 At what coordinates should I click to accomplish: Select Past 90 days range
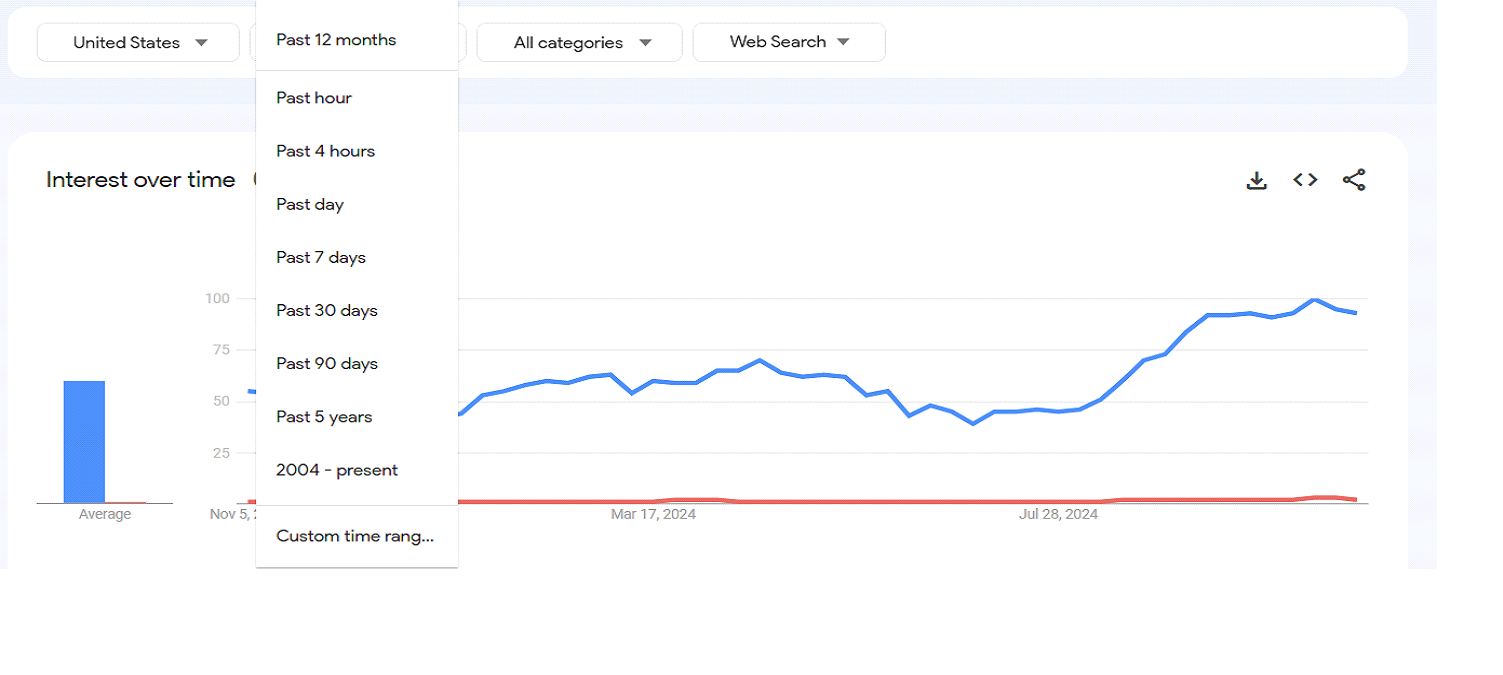click(327, 363)
